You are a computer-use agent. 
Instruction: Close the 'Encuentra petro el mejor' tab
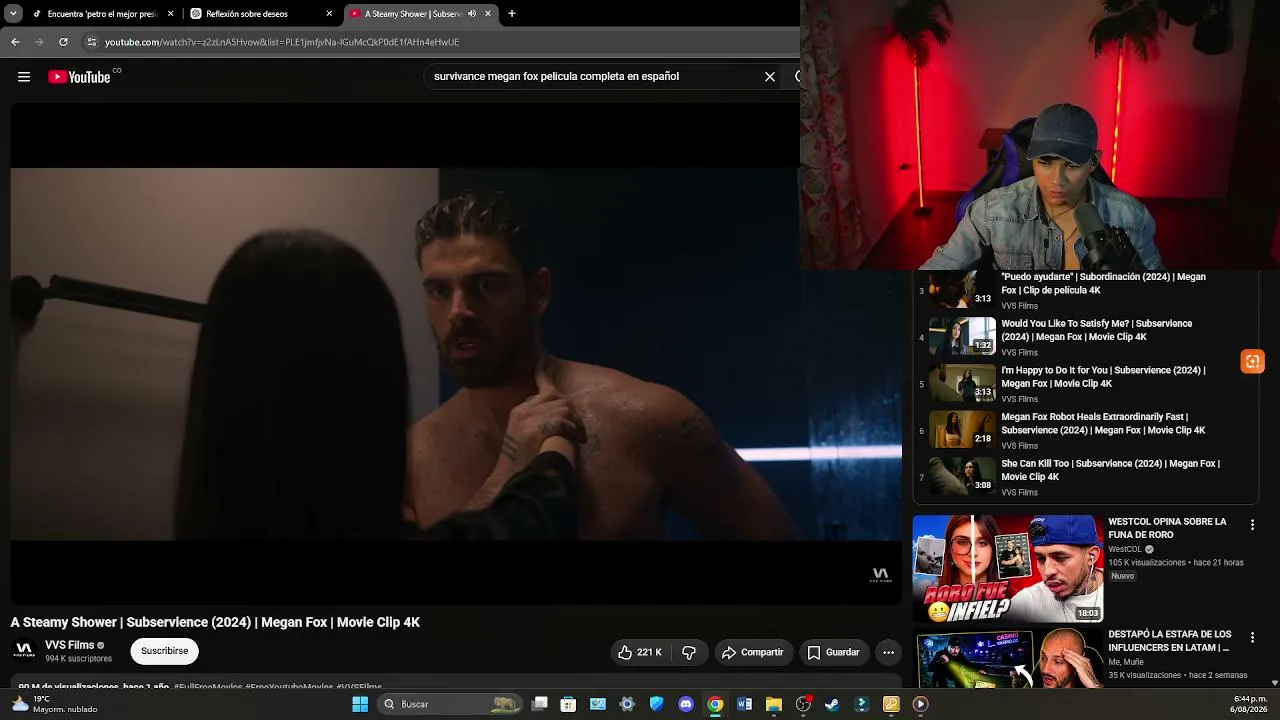[171, 14]
